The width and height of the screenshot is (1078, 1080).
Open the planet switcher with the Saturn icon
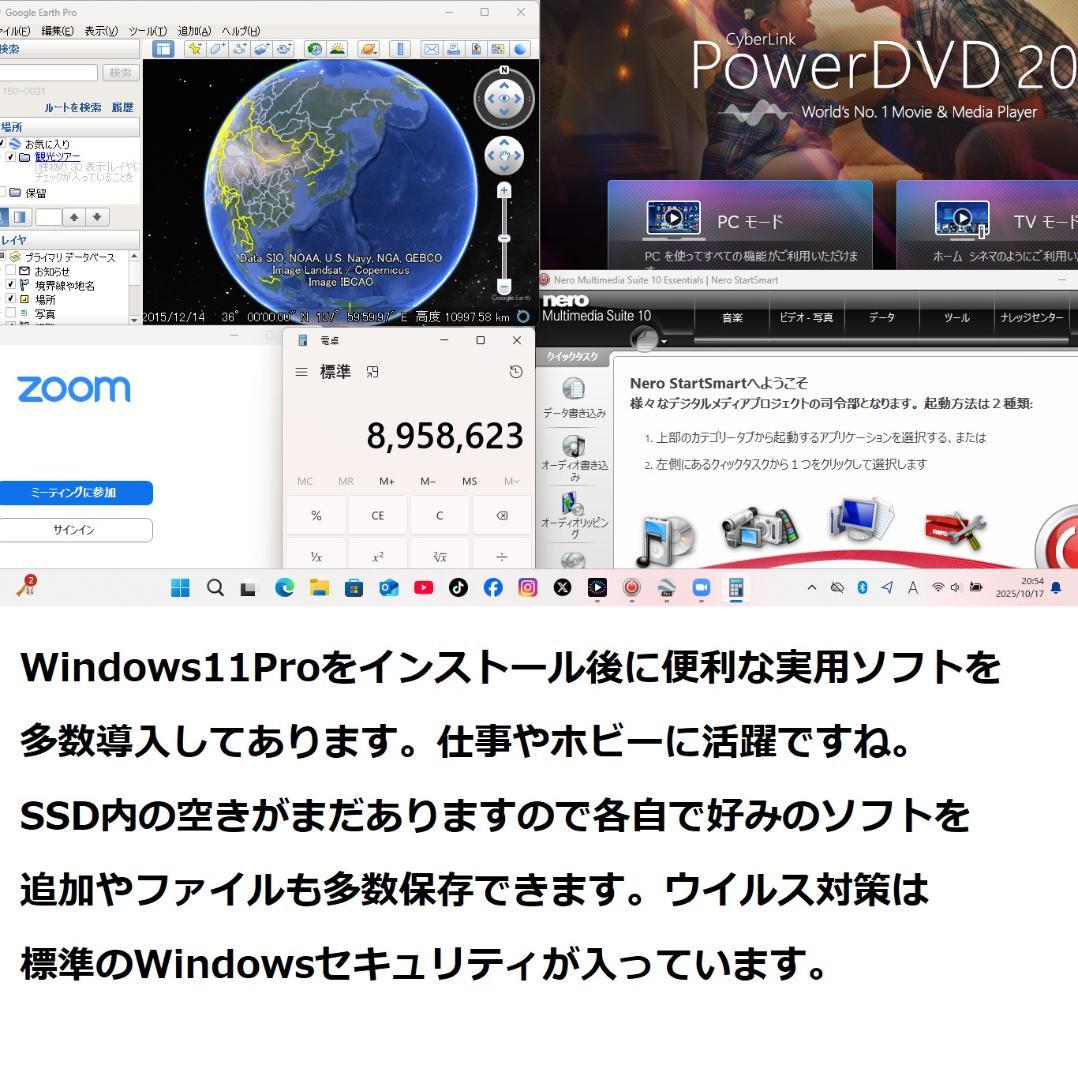coord(369,49)
